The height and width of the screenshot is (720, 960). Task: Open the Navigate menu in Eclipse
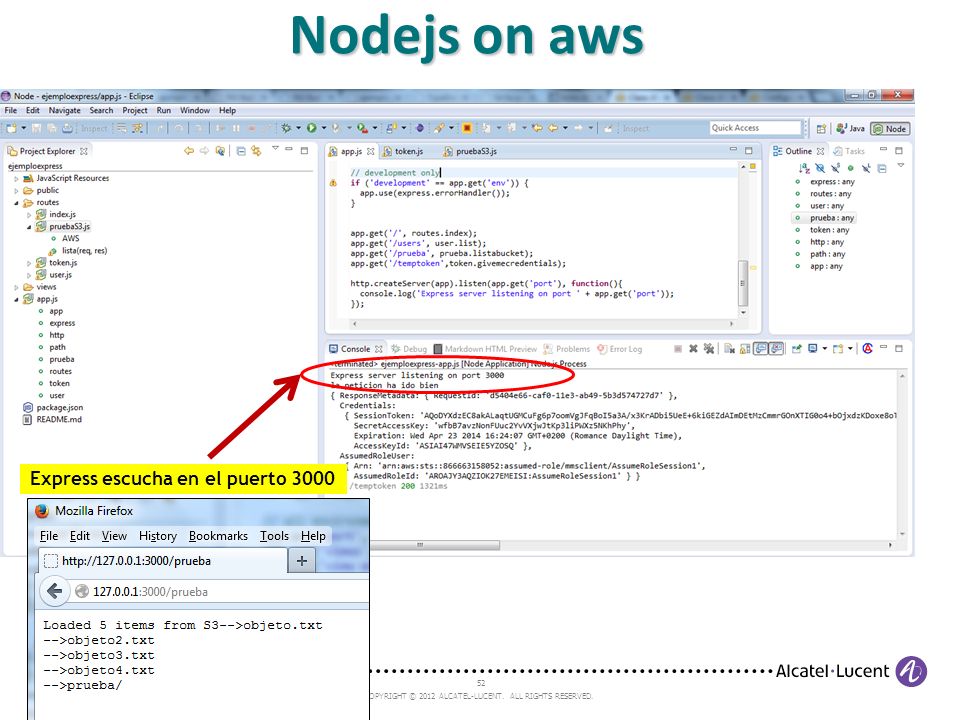(x=65, y=110)
